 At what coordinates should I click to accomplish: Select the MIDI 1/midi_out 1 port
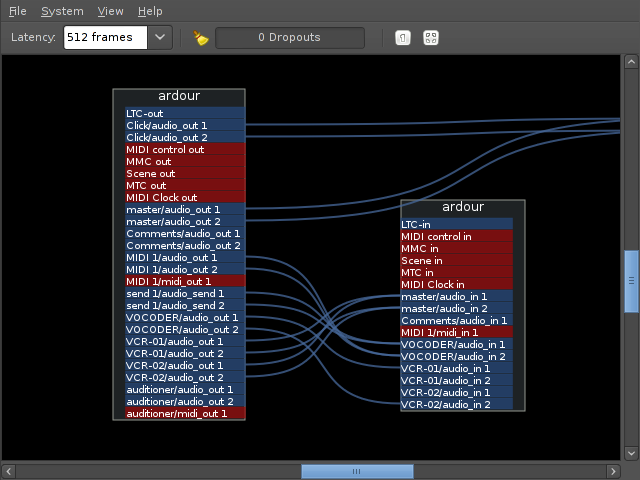point(185,282)
